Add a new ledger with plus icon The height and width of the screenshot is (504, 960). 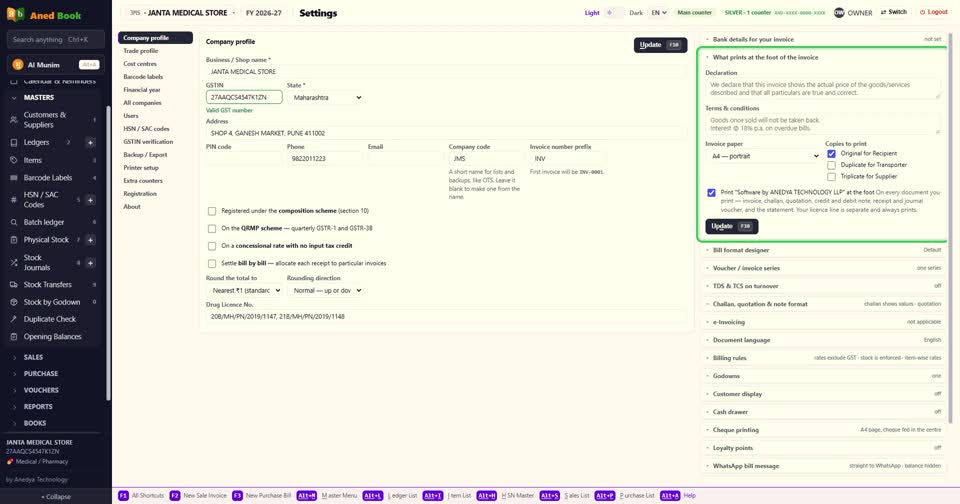(x=90, y=142)
